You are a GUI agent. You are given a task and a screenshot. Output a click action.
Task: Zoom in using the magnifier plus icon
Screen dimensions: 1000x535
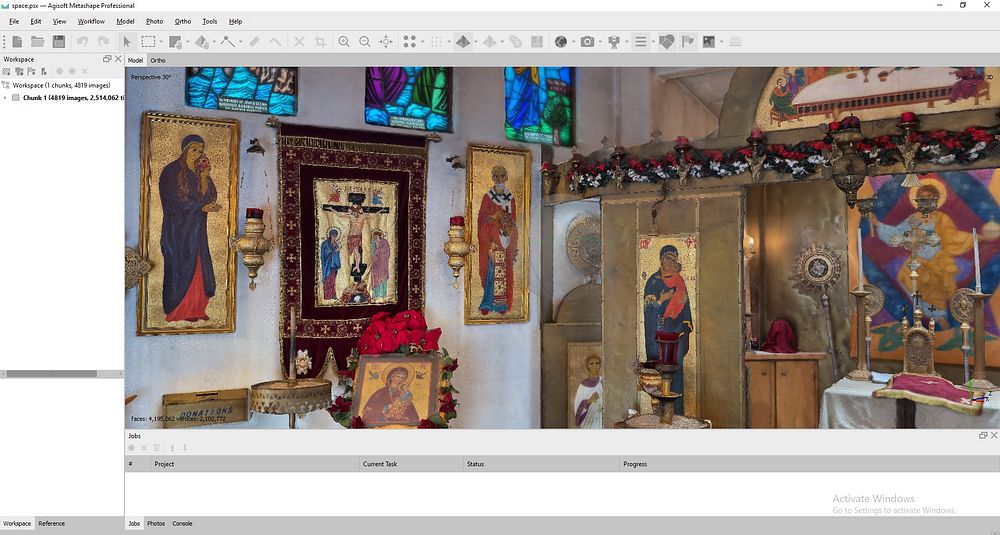pyautogui.click(x=344, y=41)
